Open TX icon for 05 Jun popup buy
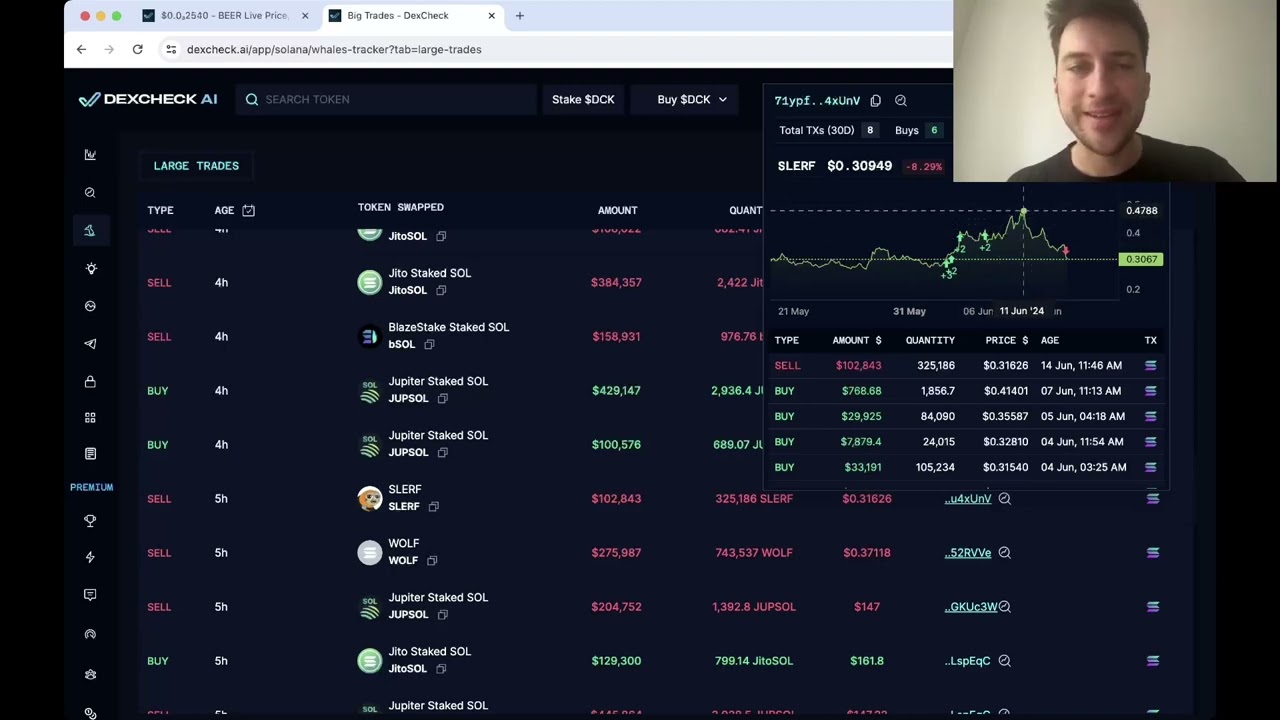This screenshot has height=720, width=1280. 1150,416
